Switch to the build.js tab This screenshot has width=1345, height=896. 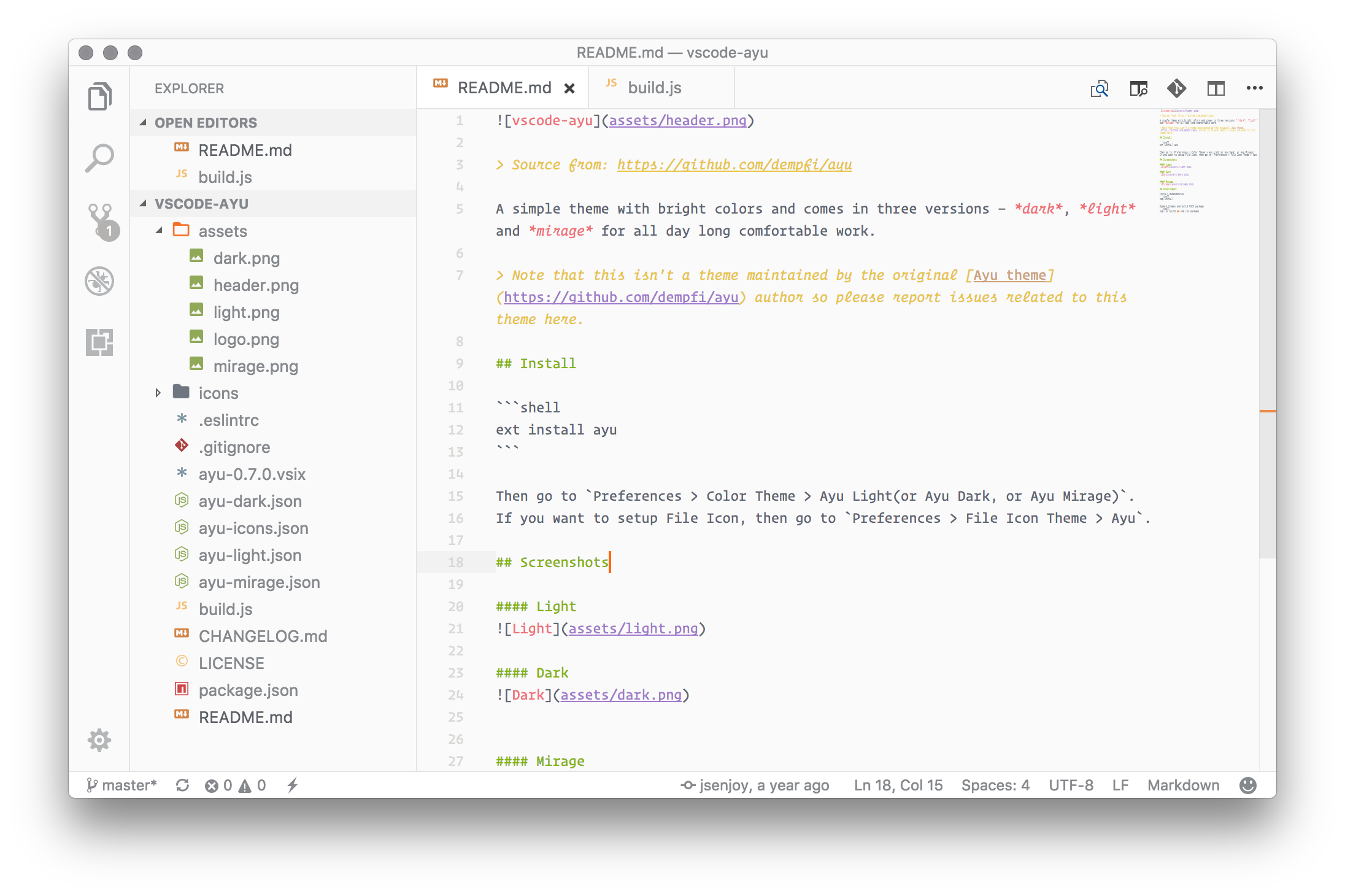point(654,88)
